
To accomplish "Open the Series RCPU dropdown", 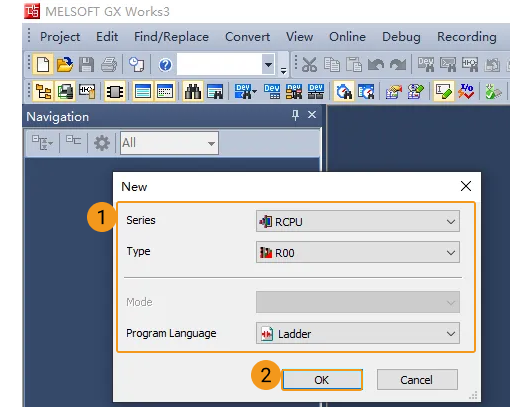I will (358, 221).
